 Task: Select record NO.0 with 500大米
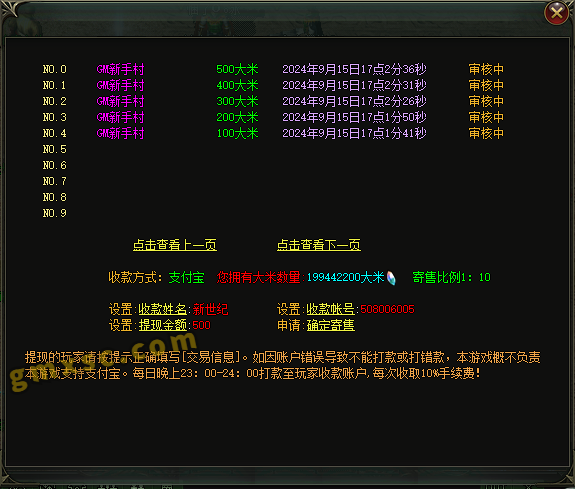[273, 69]
